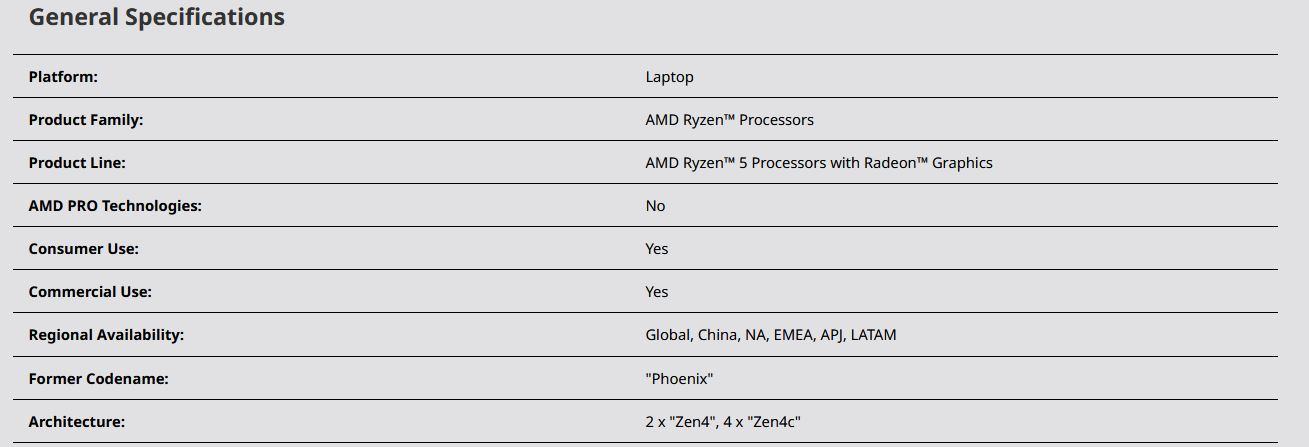Select the Consumer Use label
The width and height of the screenshot is (1309, 447).
(x=83, y=249)
